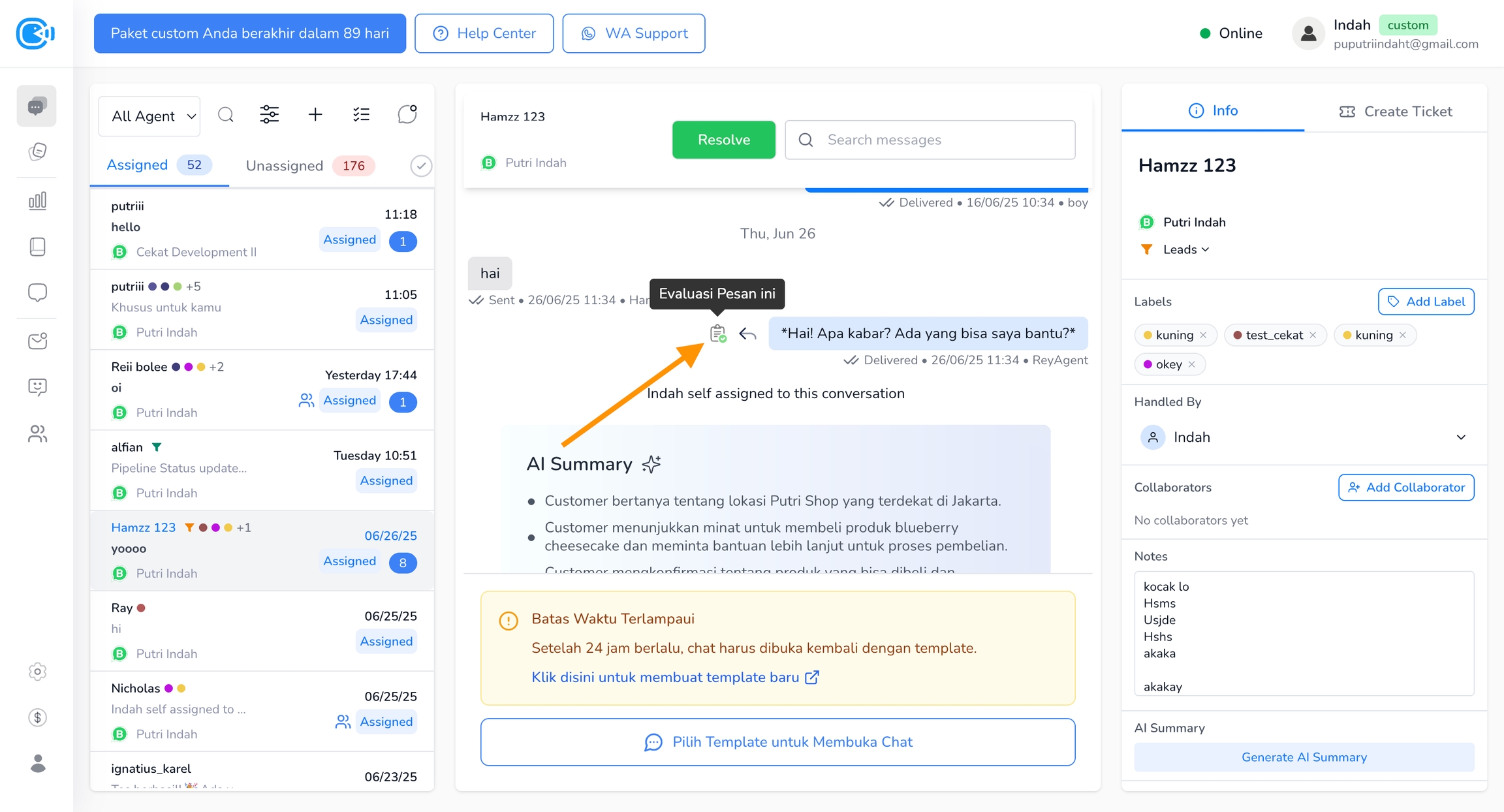Viewport: 1504px width, 812px height.
Task: Expand the Leads pipeline dropdown
Action: pos(1185,249)
